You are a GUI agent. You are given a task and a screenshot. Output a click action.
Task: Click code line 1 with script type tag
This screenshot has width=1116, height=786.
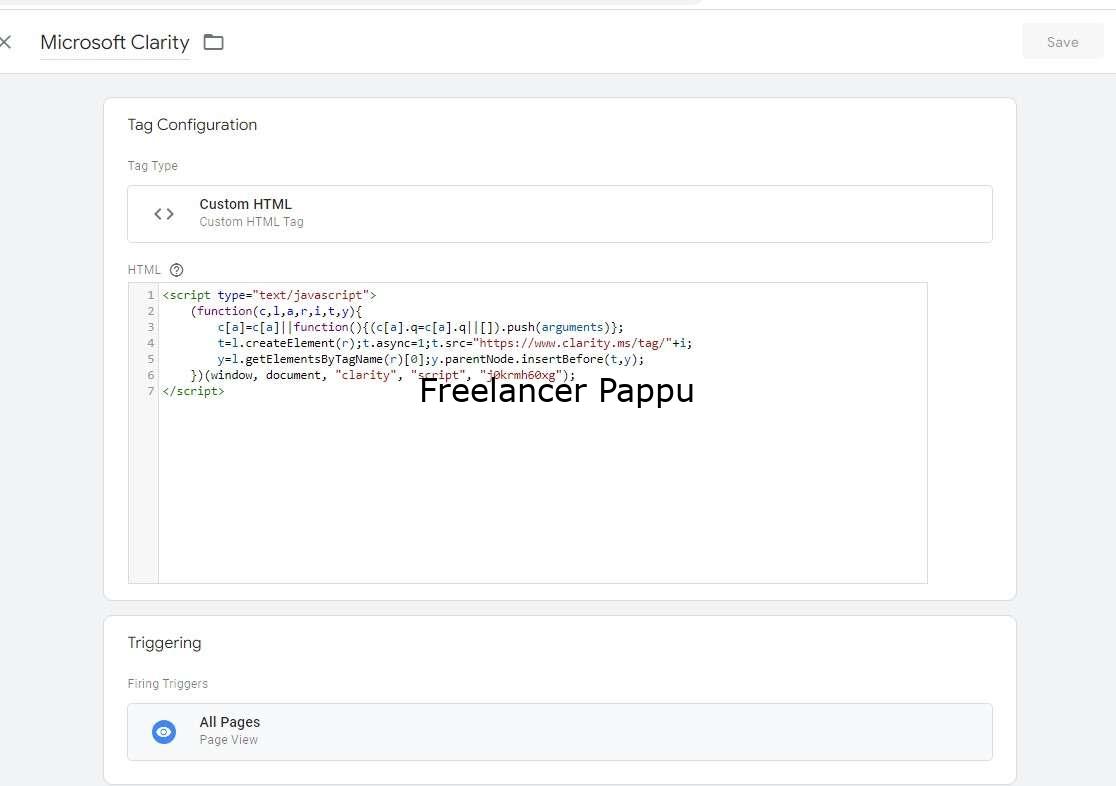269,295
